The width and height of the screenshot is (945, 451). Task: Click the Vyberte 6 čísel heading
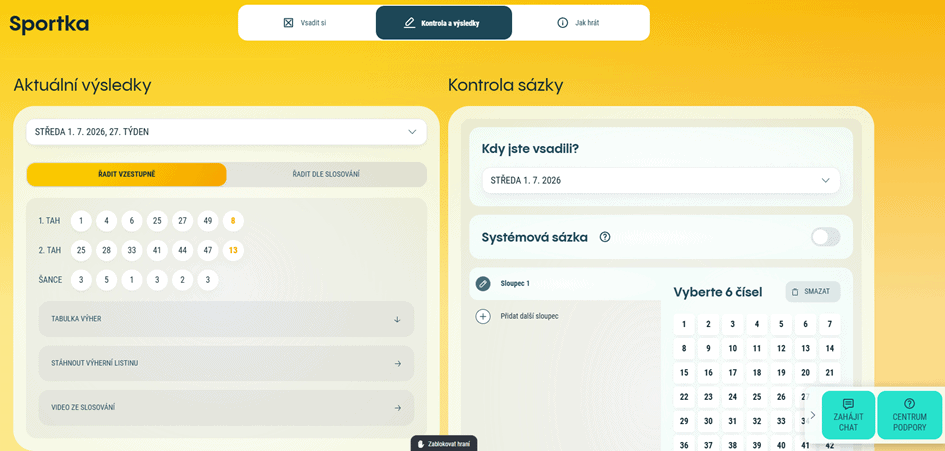click(718, 292)
